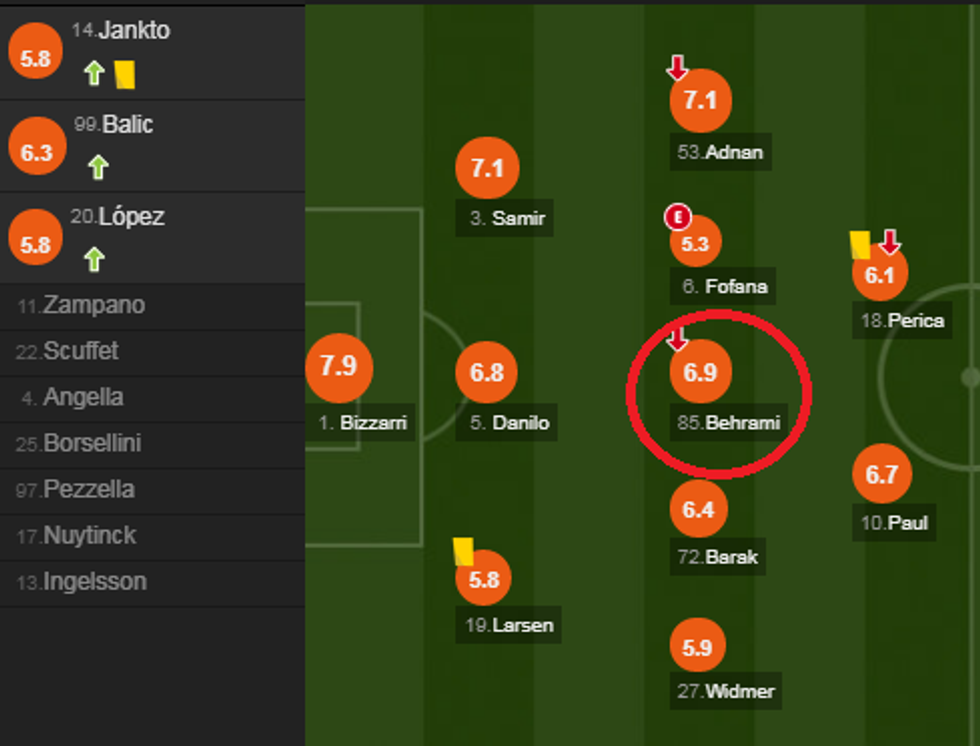Image resolution: width=980 pixels, height=746 pixels.
Task: Click Larsen's yellow card icon
Action: coord(463,551)
